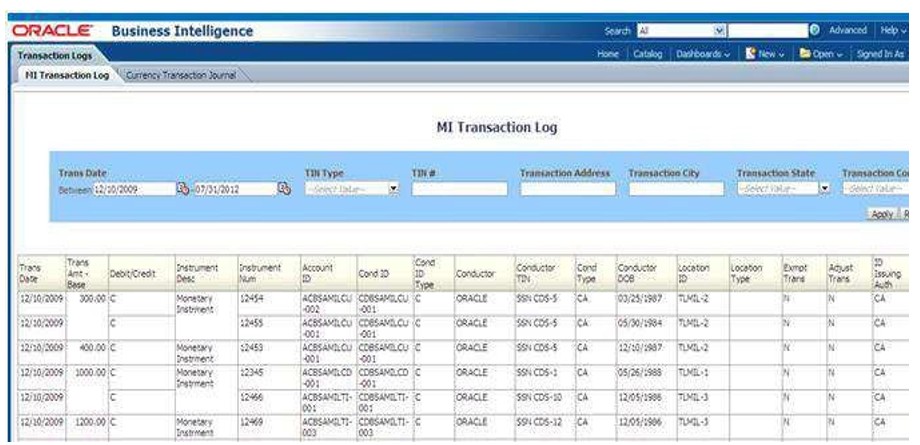The image size is (920, 445).
Task: Open the Signed In As menu
Action: click(880, 53)
